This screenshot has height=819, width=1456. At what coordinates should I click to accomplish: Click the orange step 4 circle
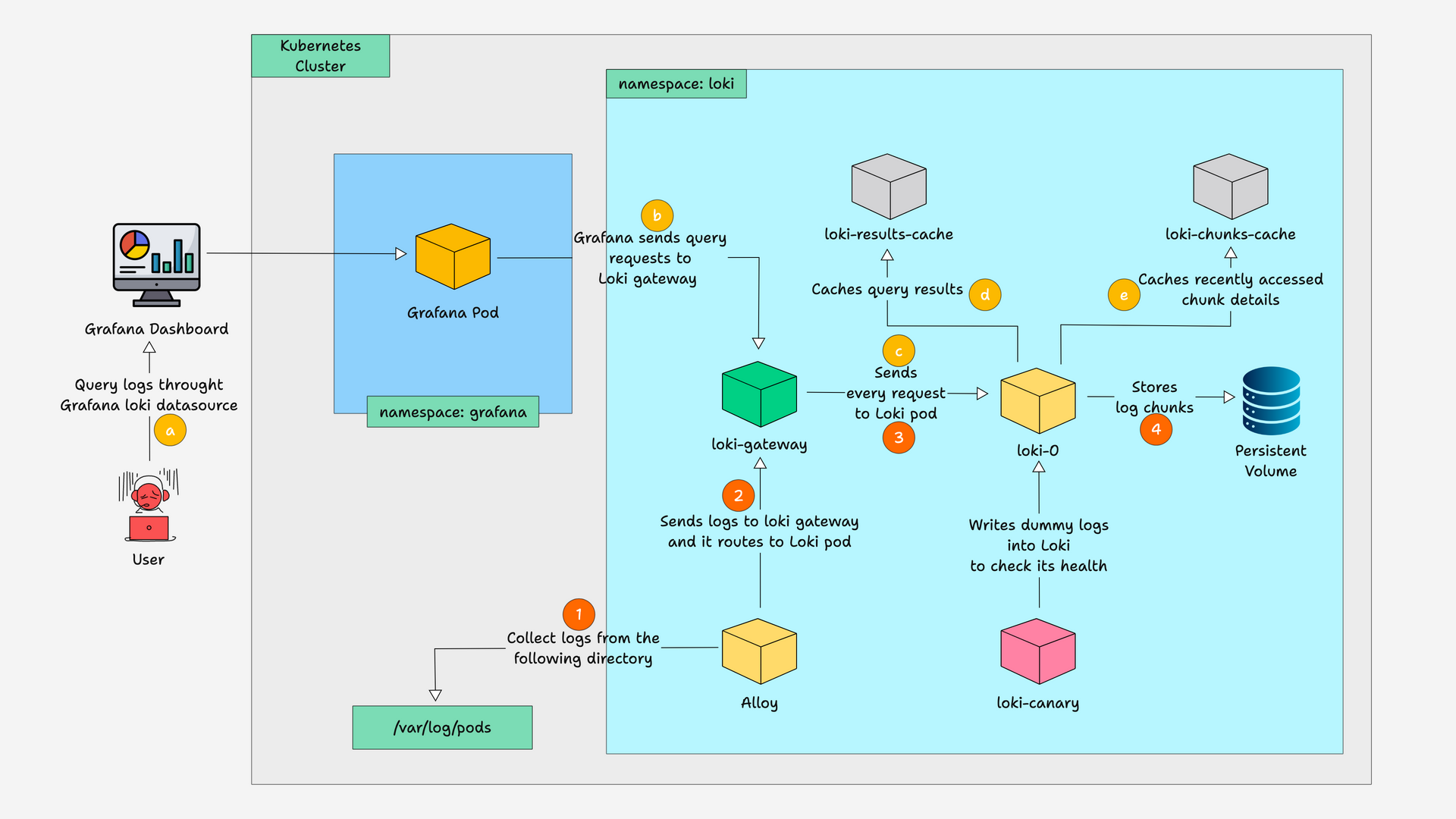1156,429
